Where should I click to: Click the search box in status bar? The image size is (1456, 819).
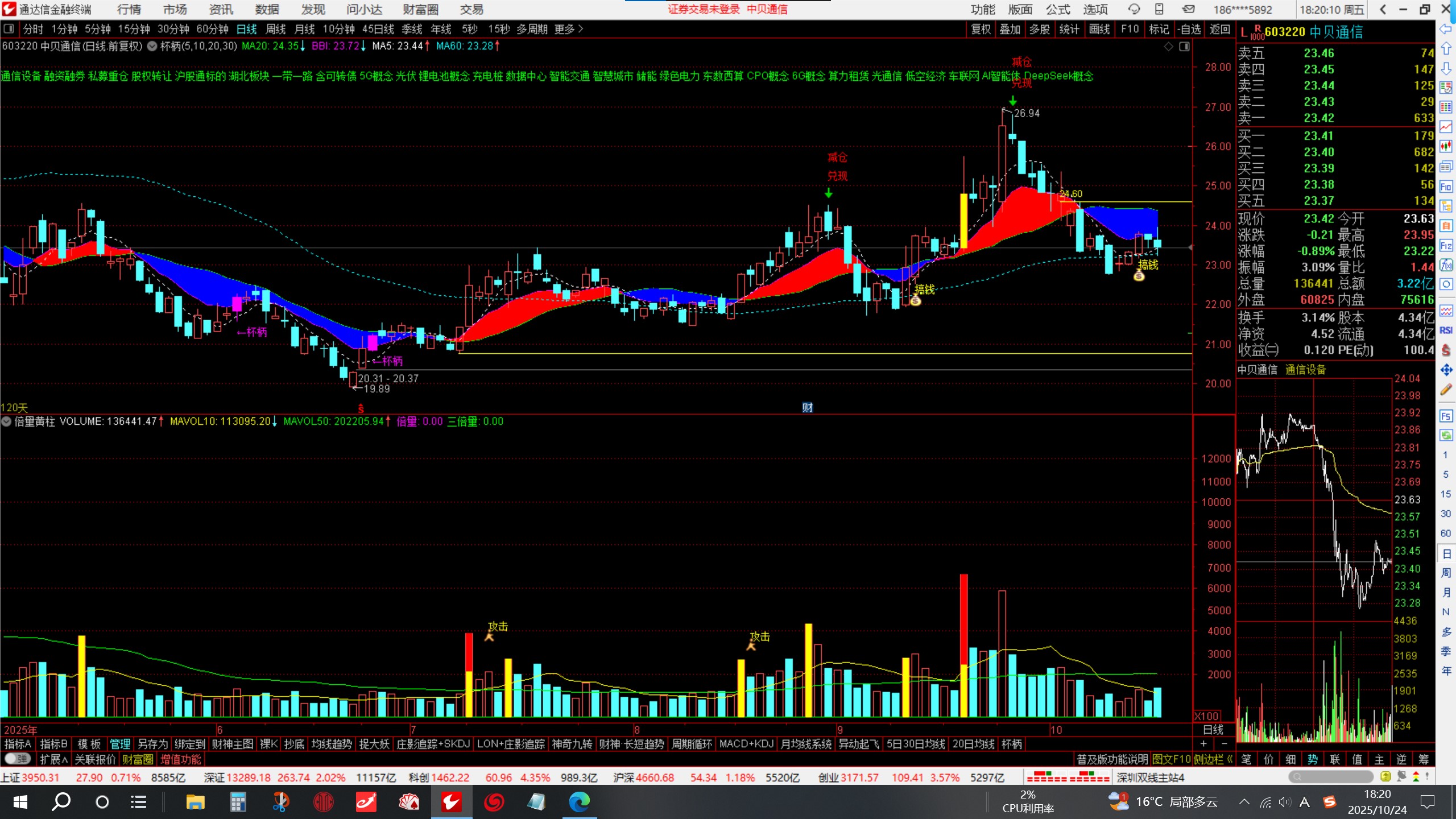pos(1331,777)
